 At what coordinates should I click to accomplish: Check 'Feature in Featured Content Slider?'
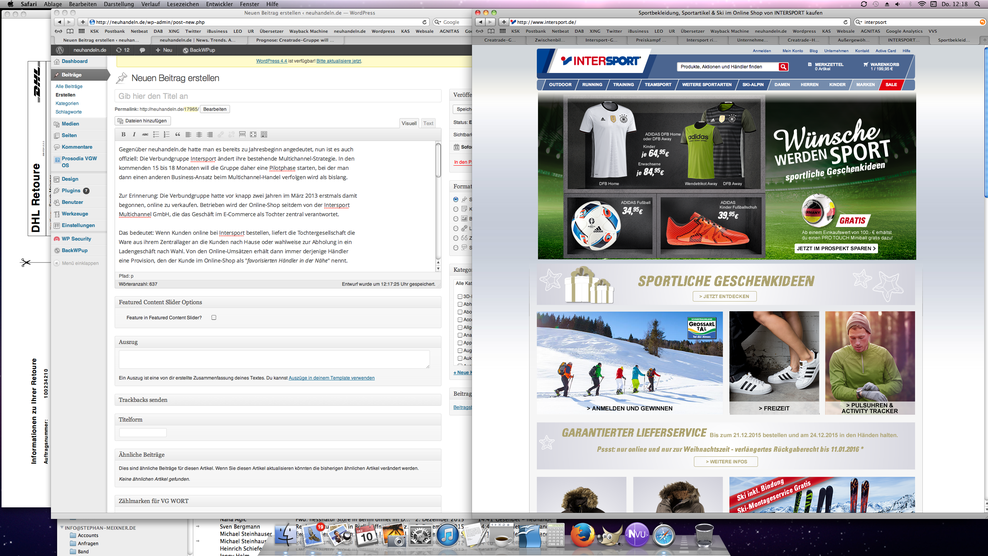214,318
